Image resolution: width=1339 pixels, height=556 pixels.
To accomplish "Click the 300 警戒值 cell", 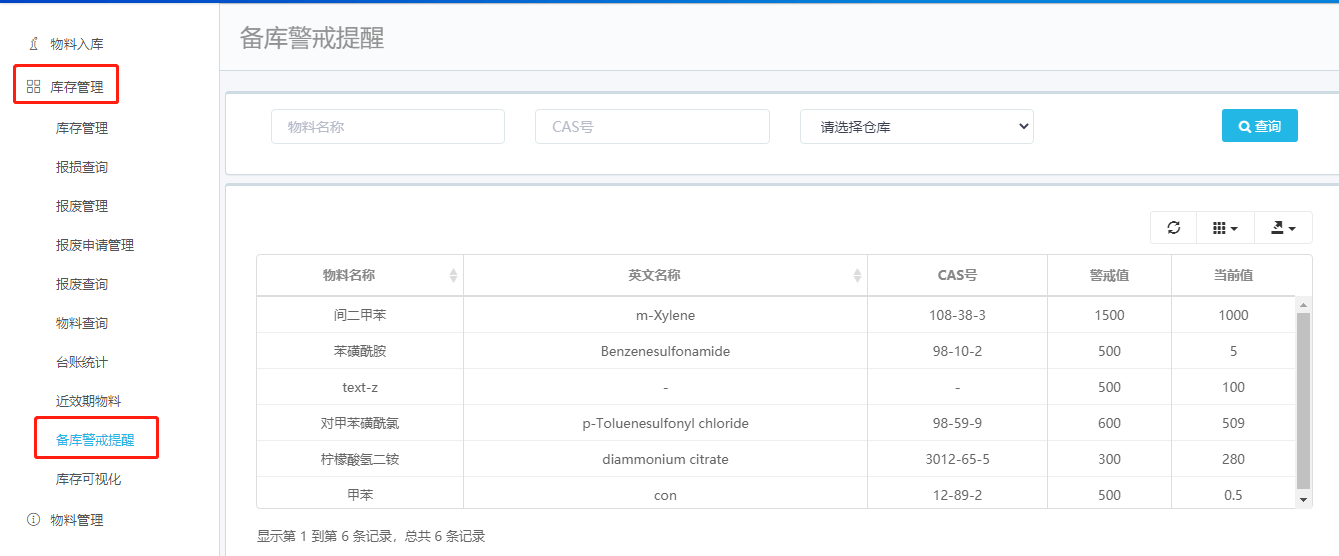I will point(1109,459).
